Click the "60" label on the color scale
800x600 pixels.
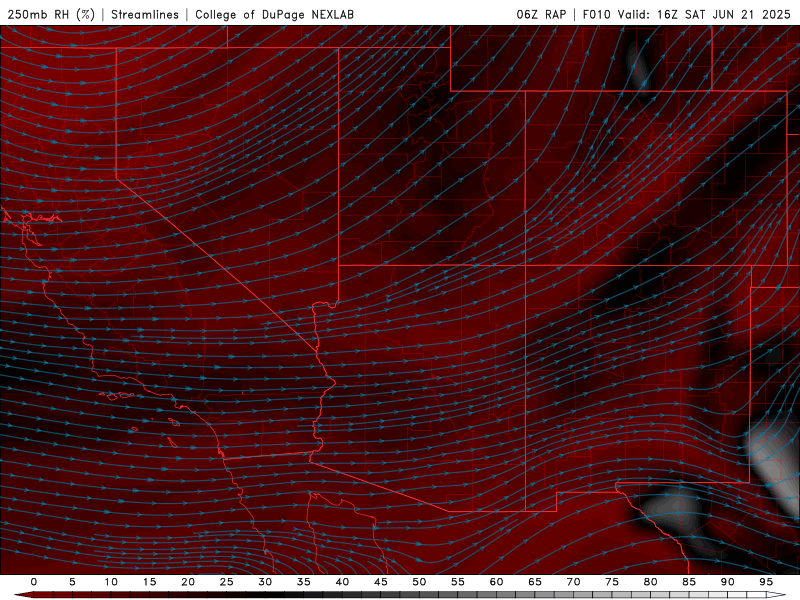pyautogui.click(x=496, y=582)
